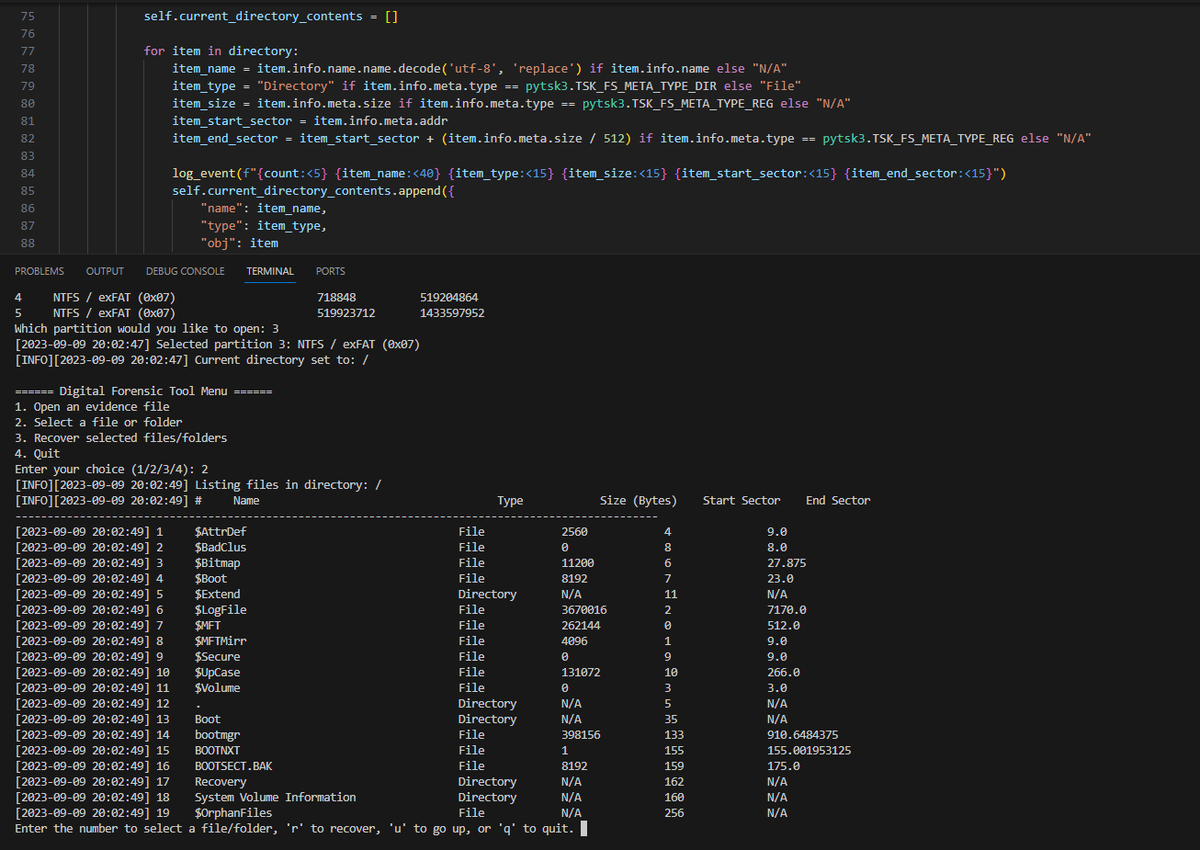Click the $AttrDef row name in the terminal

(220, 532)
